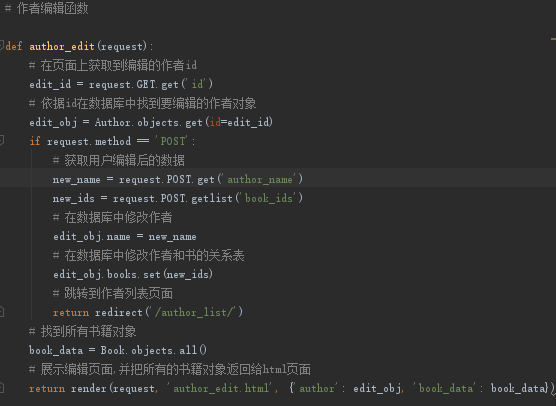Click the 'author_edit.html' template name string
556x406 pixels.
point(221,388)
